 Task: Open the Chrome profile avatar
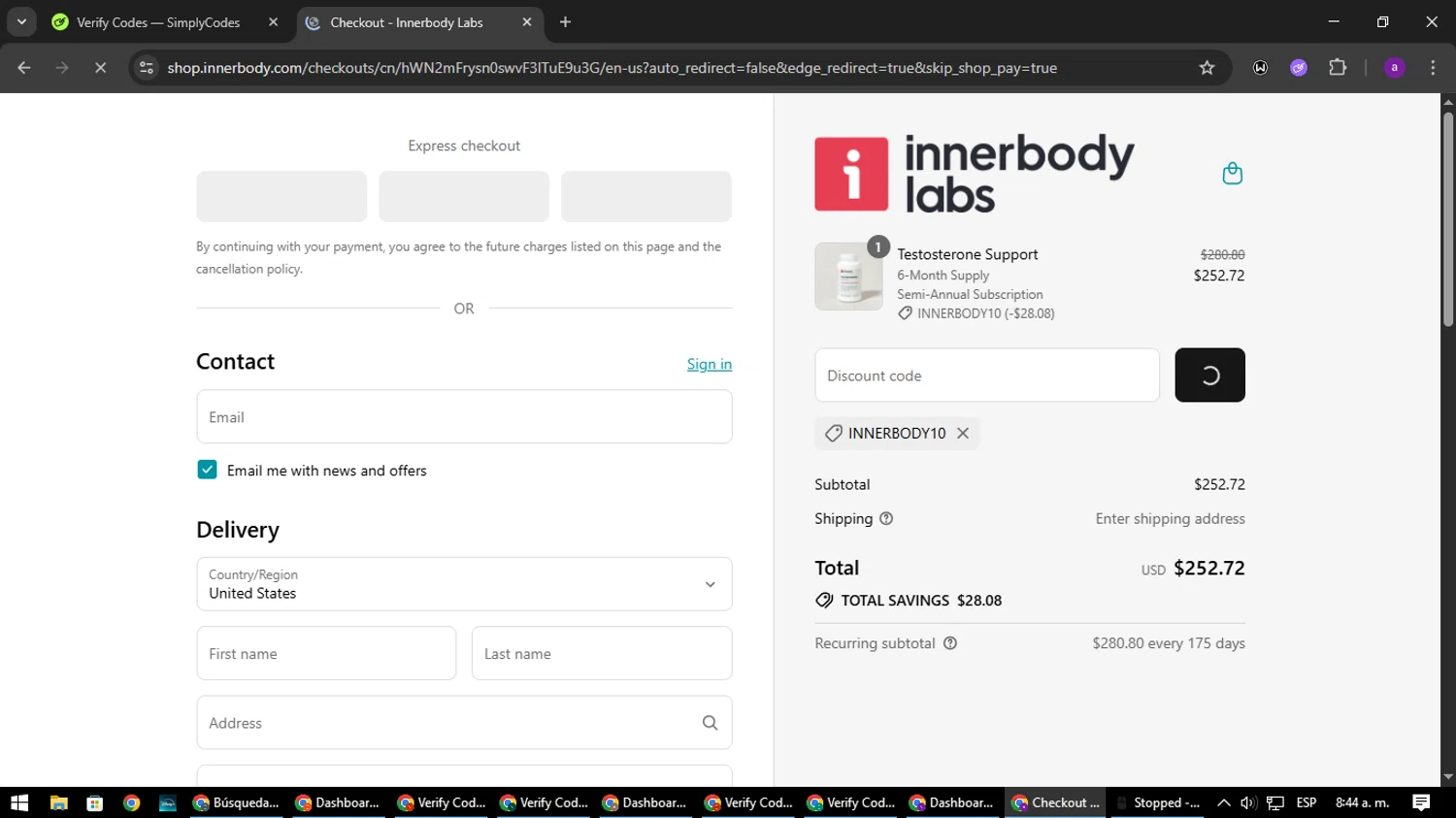1394,68
